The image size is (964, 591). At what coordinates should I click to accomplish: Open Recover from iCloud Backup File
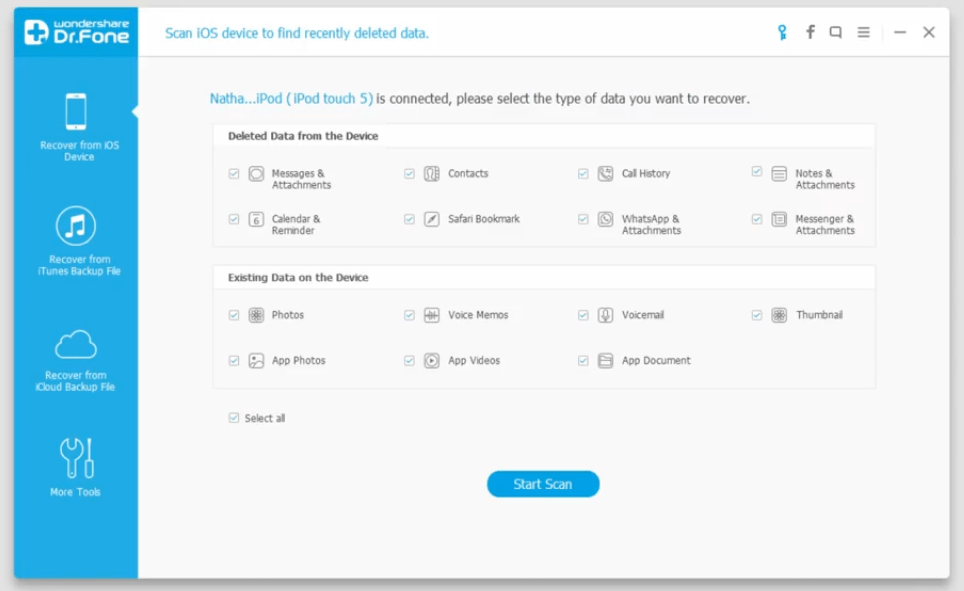click(x=76, y=360)
